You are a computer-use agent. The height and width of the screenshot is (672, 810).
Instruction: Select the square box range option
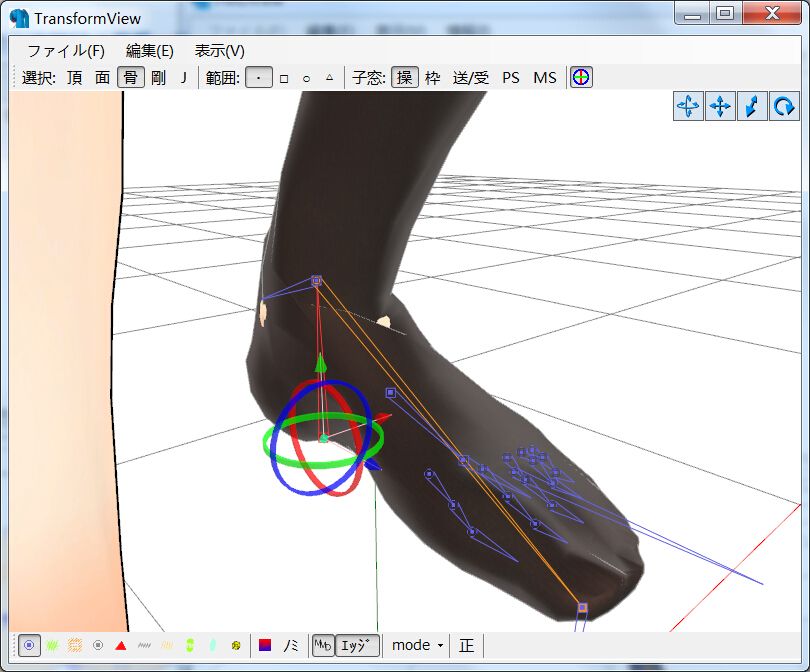tap(284, 78)
